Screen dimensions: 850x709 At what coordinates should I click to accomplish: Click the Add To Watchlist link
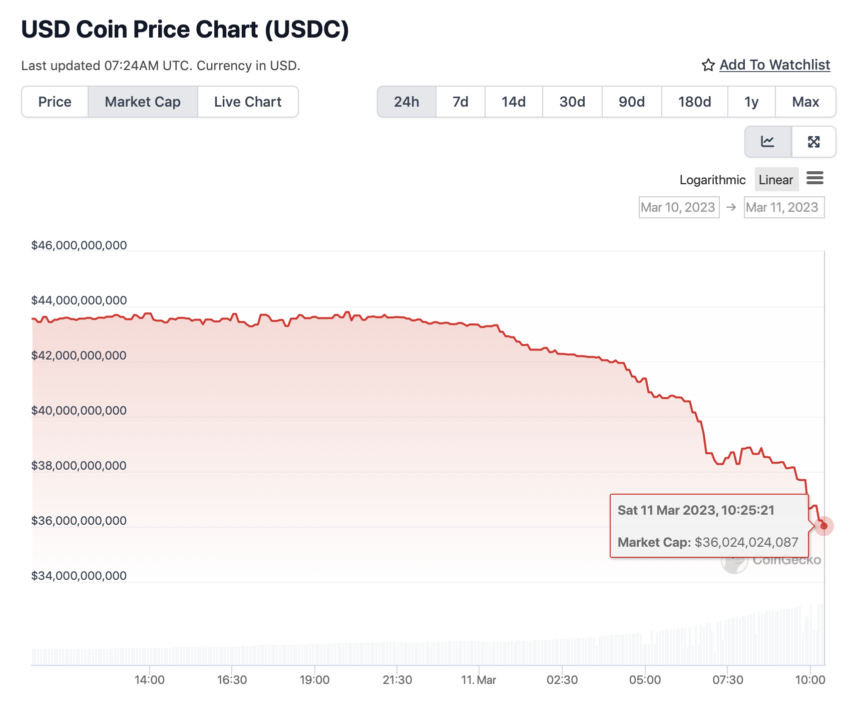point(775,65)
